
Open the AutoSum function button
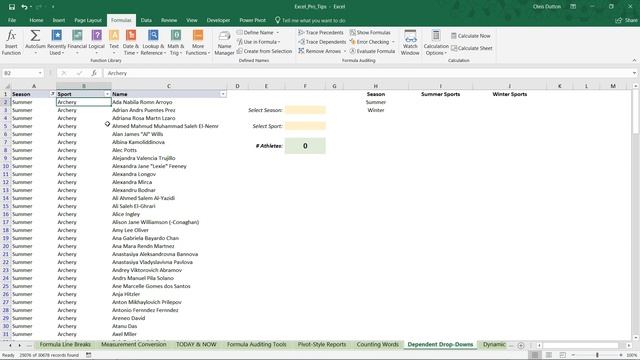point(35,42)
